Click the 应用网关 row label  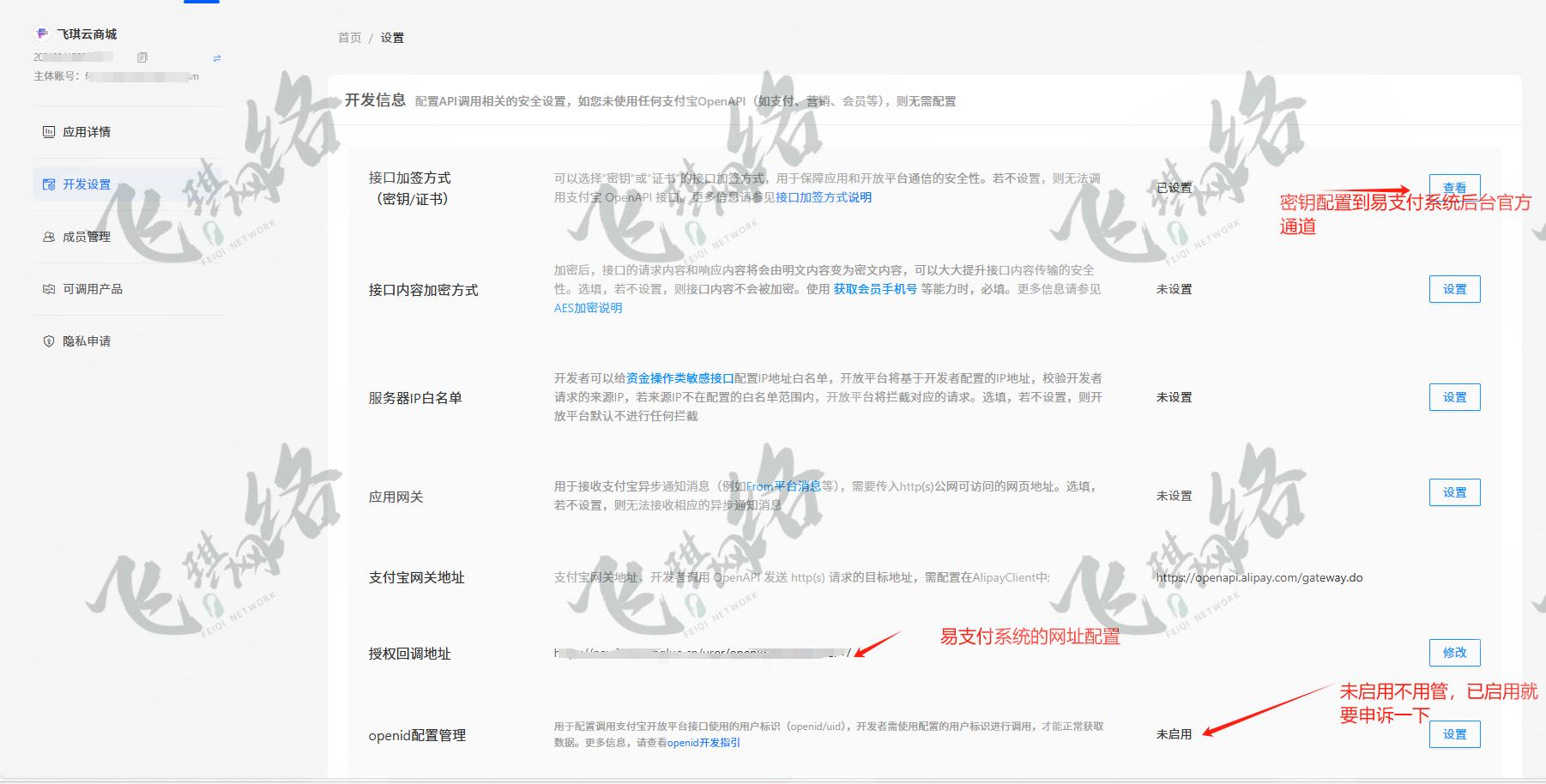coord(396,497)
